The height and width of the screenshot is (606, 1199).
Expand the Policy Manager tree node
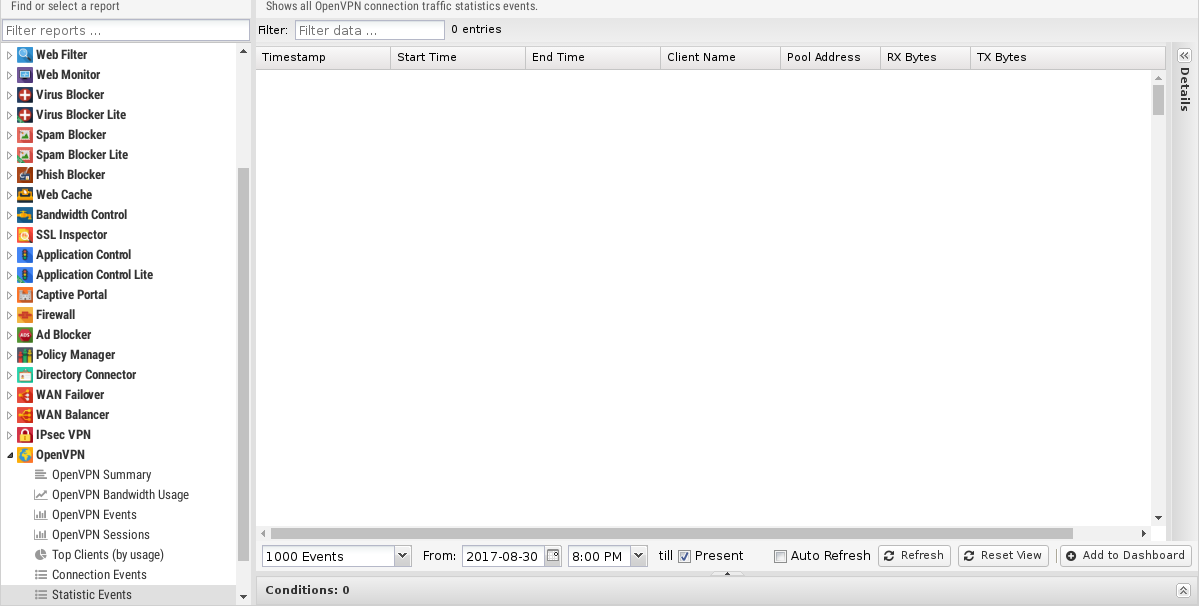tap(9, 355)
